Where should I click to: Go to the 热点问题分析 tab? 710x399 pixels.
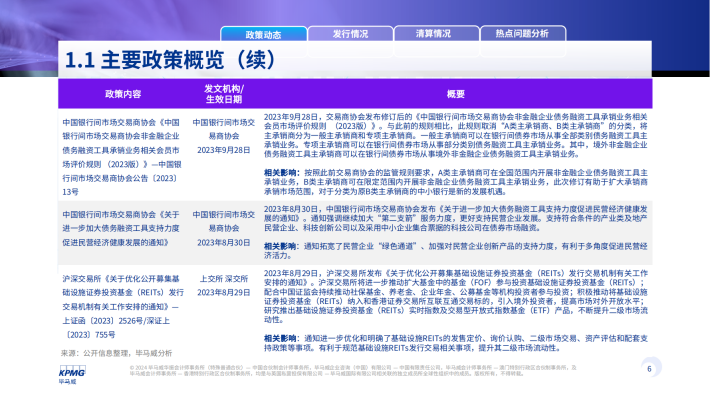tap(522, 34)
